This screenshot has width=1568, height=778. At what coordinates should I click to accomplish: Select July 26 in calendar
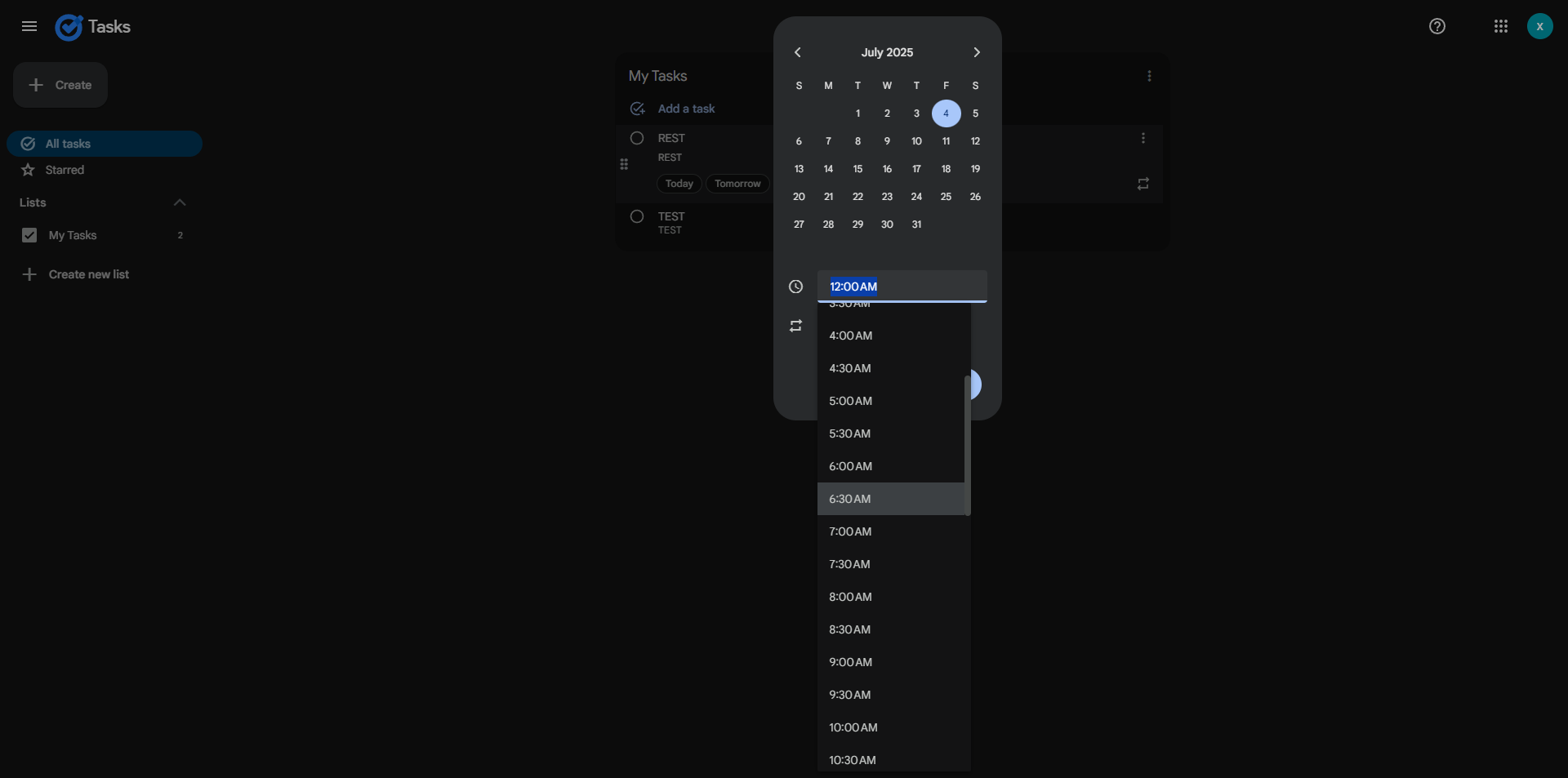coord(975,197)
